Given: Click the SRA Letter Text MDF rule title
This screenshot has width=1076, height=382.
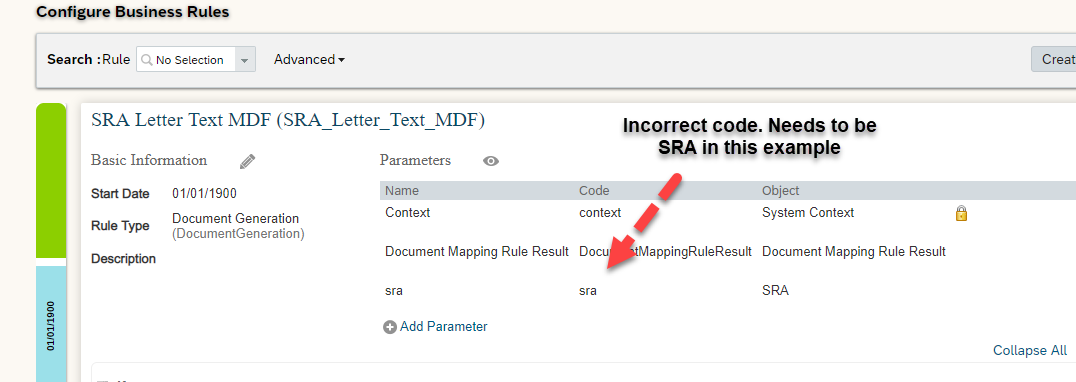Looking at the screenshot, I should 288,121.
